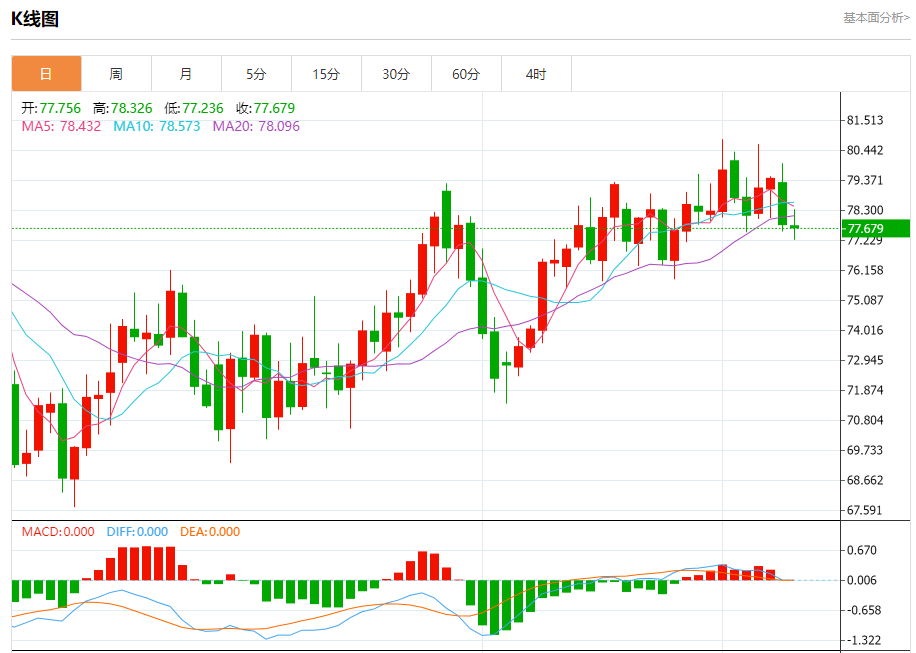
Task: Click the 高:78.326 high price value
Action: point(123,108)
